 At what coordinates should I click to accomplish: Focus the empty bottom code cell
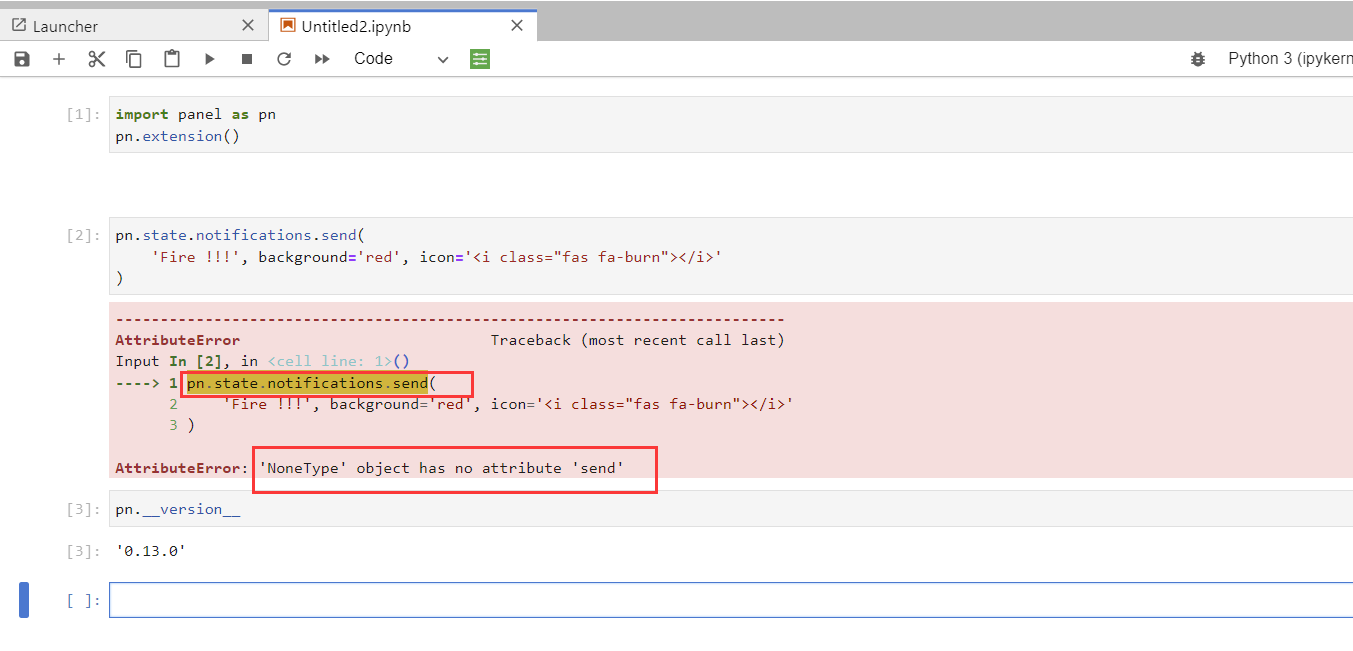731,600
